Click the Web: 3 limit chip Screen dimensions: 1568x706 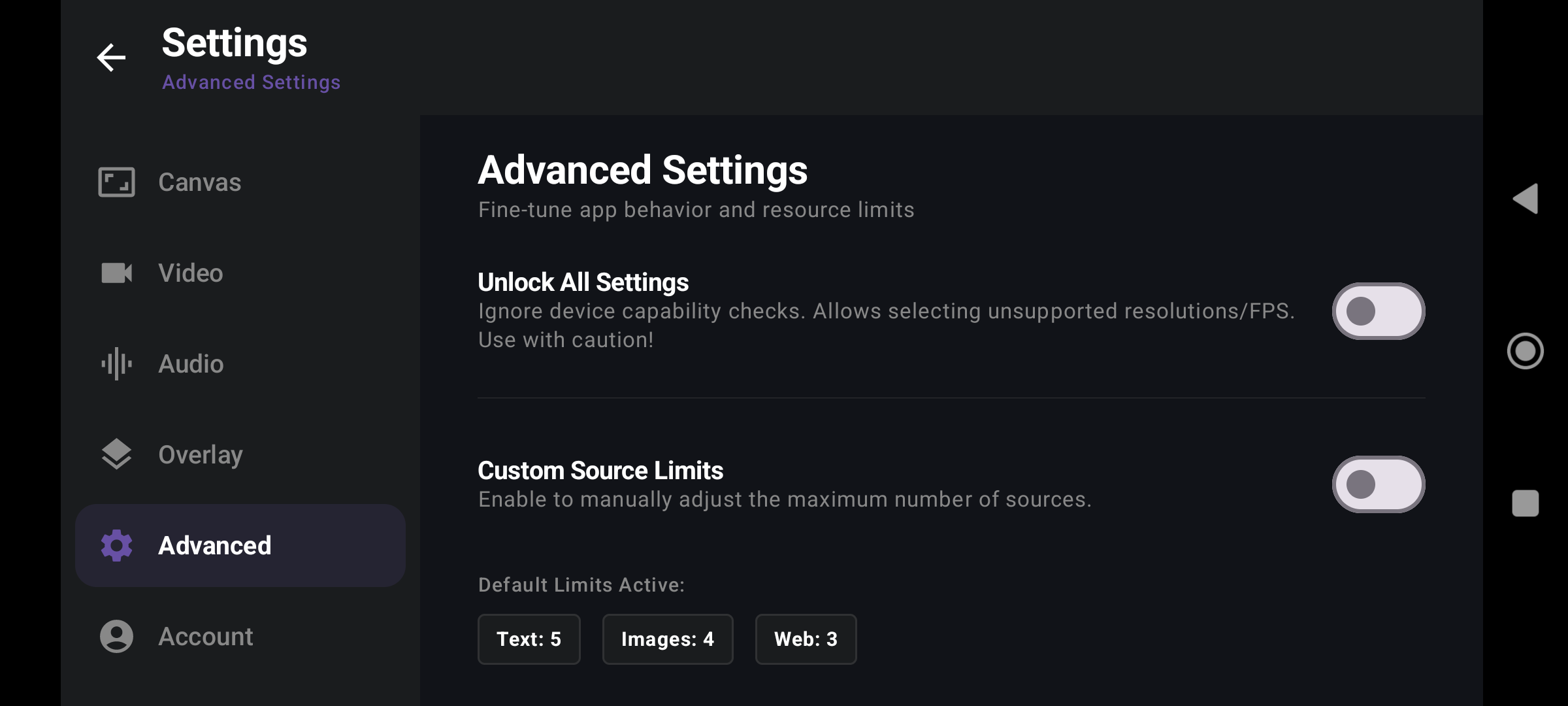[806, 639]
